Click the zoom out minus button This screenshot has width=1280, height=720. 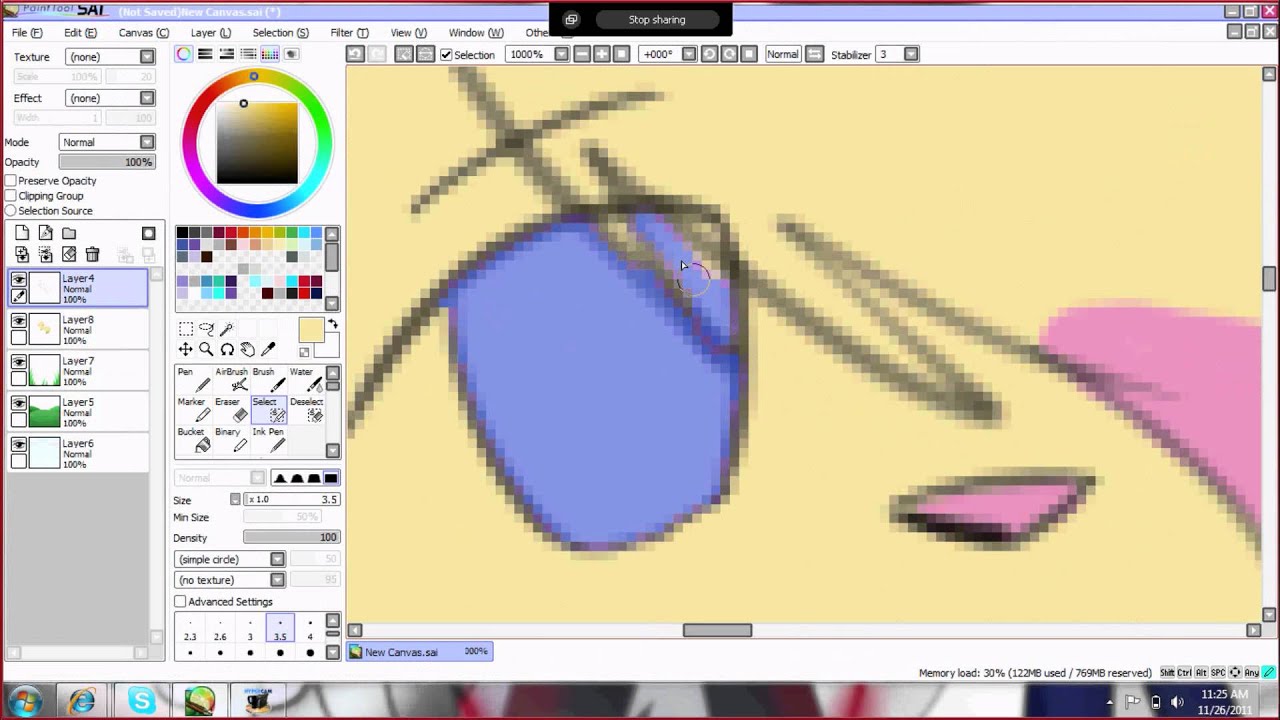click(582, 54)
